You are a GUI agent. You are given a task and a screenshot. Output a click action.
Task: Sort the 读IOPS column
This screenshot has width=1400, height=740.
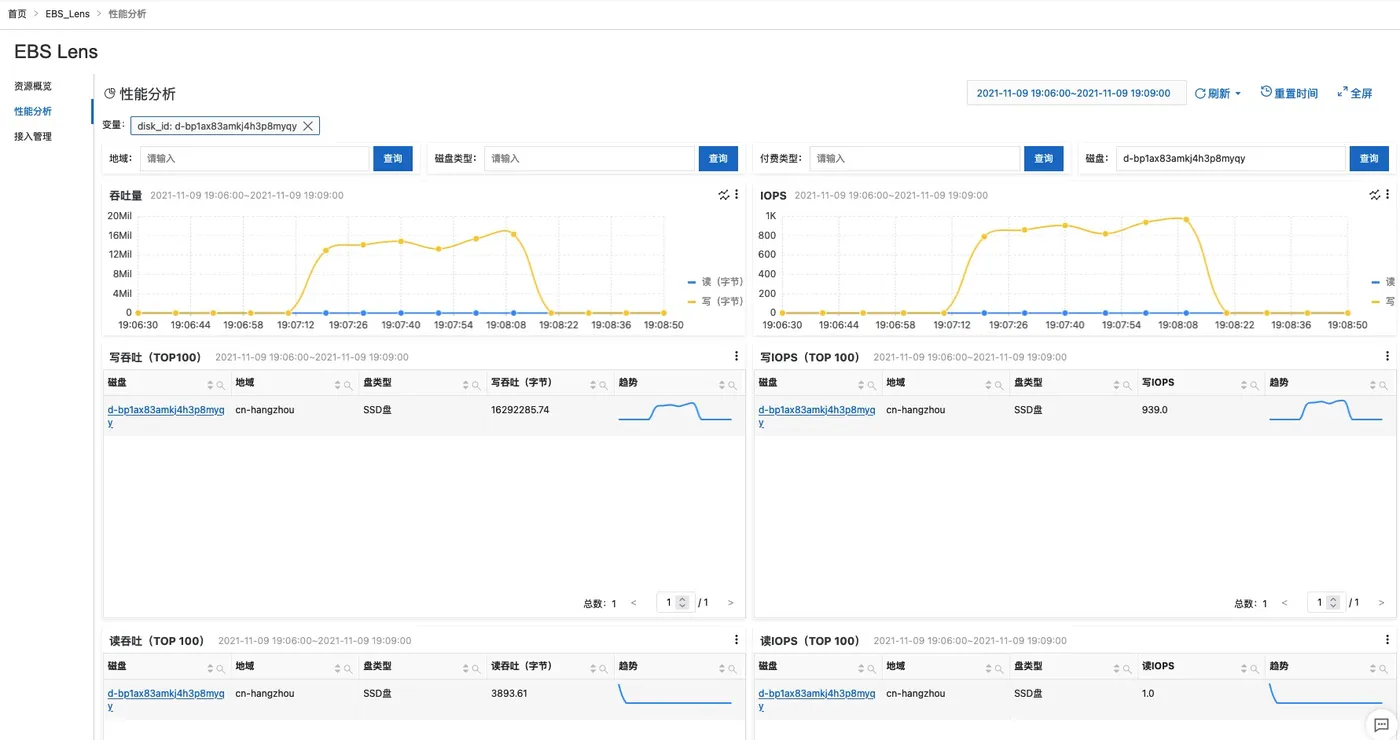click(x=1245, y=669)
